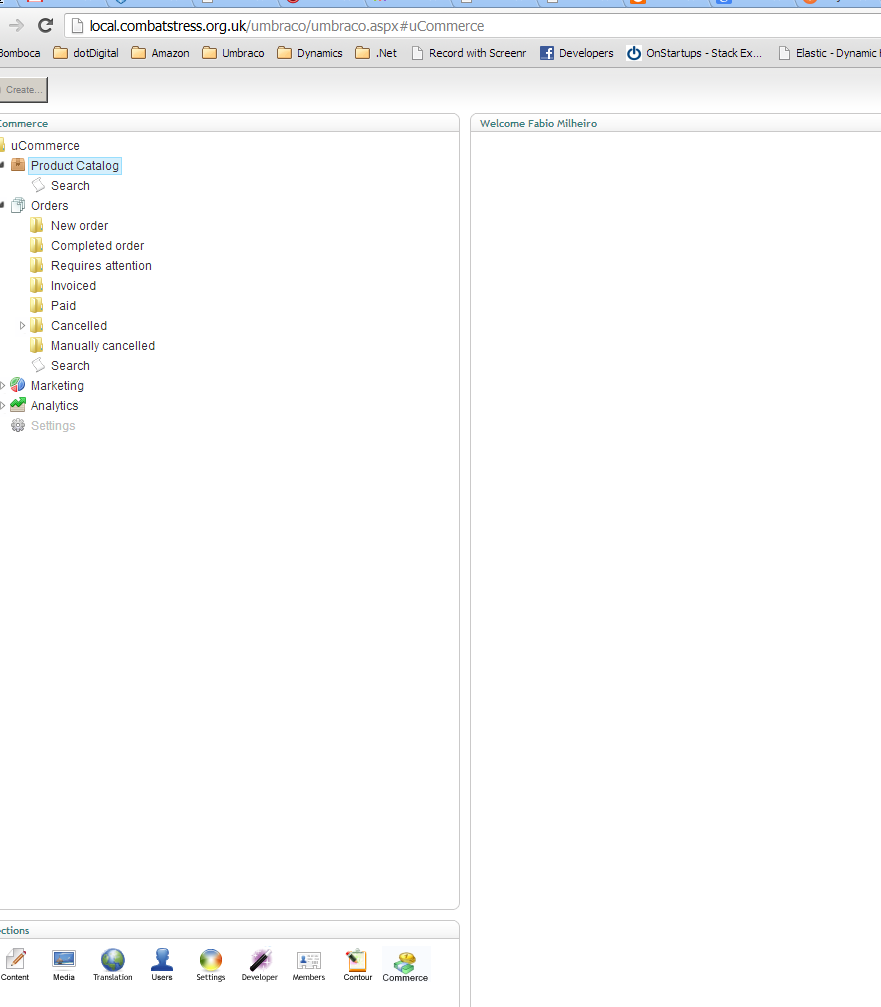881x1007 pixels.
Task: Open the Paid orders list
Action: [x=64, y=305]
